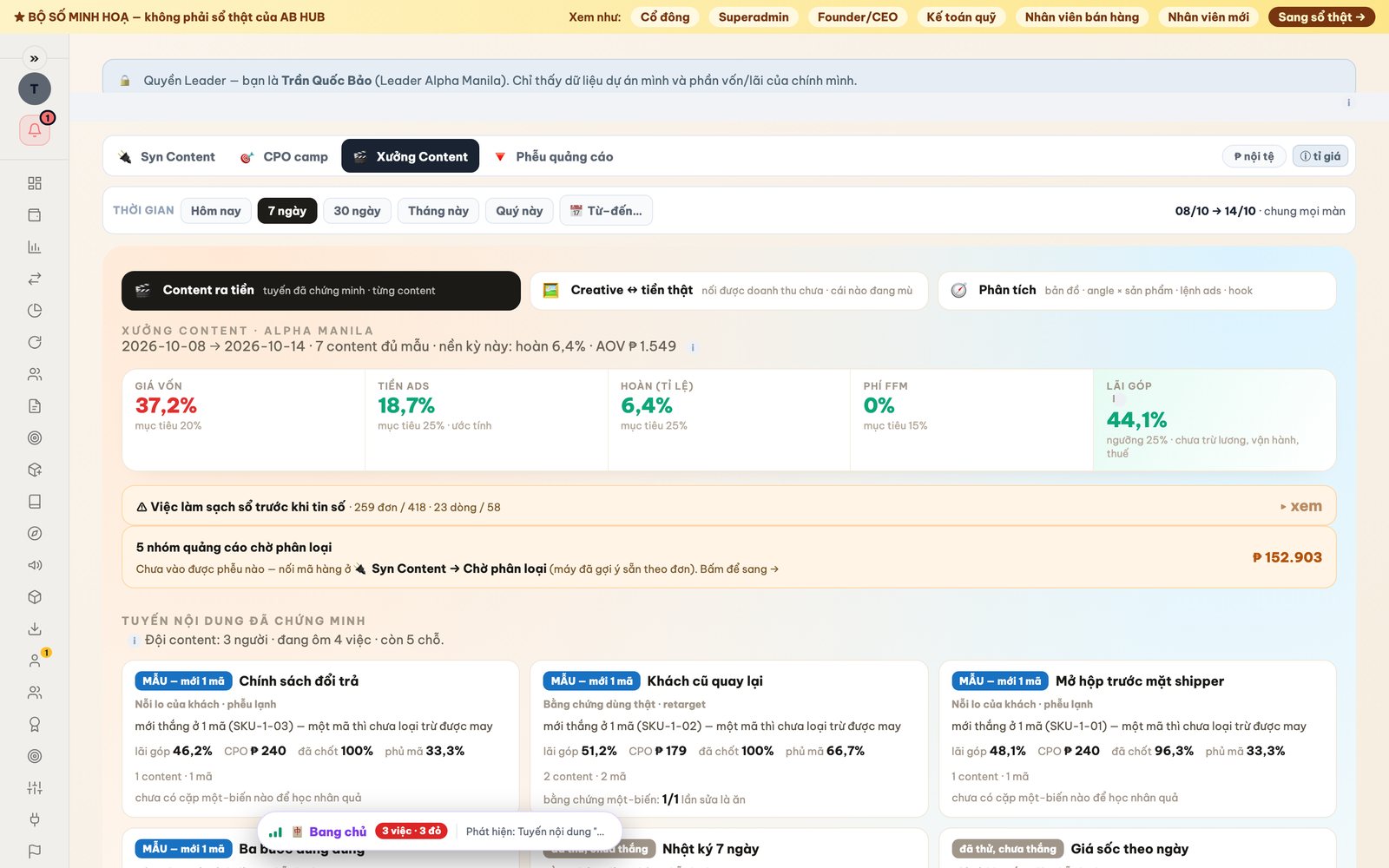Expand the sidebar with the double-chevron button
The height and width of the screenshot is (868, 1389).
34,58
